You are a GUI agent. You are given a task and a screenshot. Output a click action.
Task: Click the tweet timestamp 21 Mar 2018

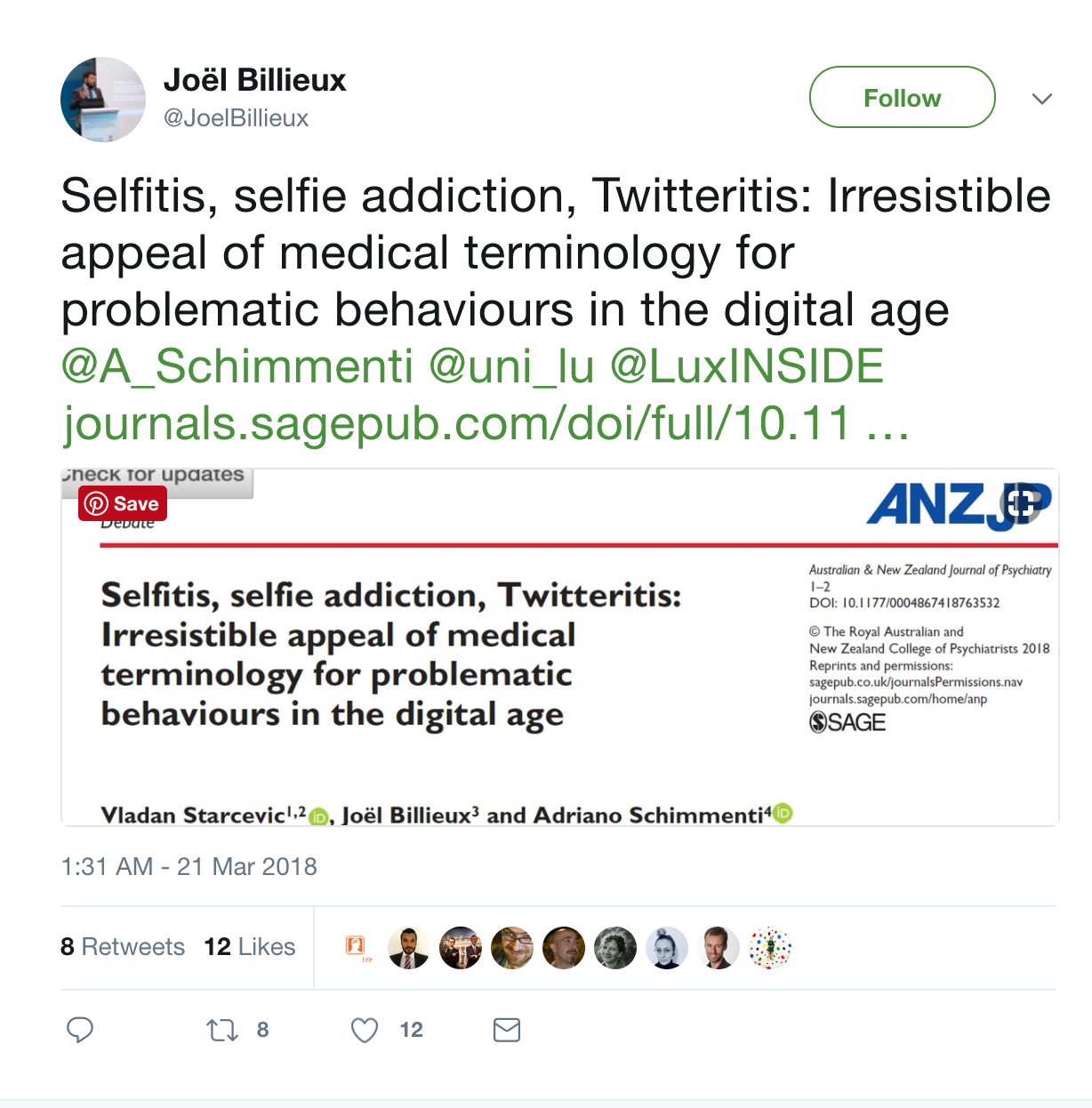[x=189, y=866]
